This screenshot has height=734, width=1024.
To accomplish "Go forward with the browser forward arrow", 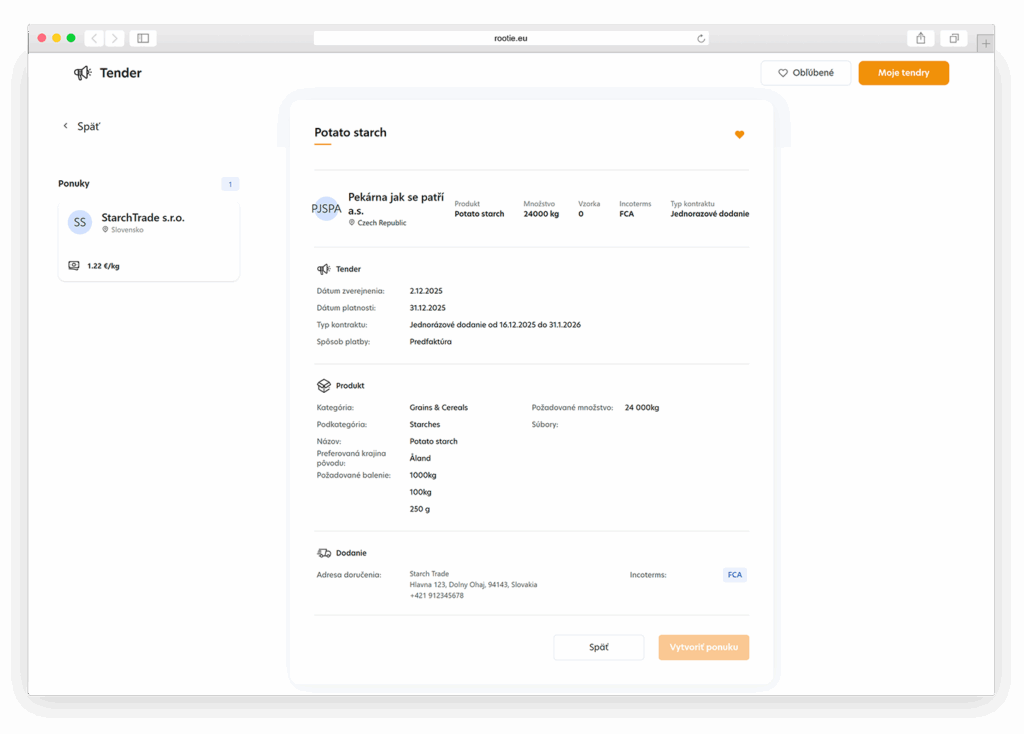I will (x=115, y=38).
